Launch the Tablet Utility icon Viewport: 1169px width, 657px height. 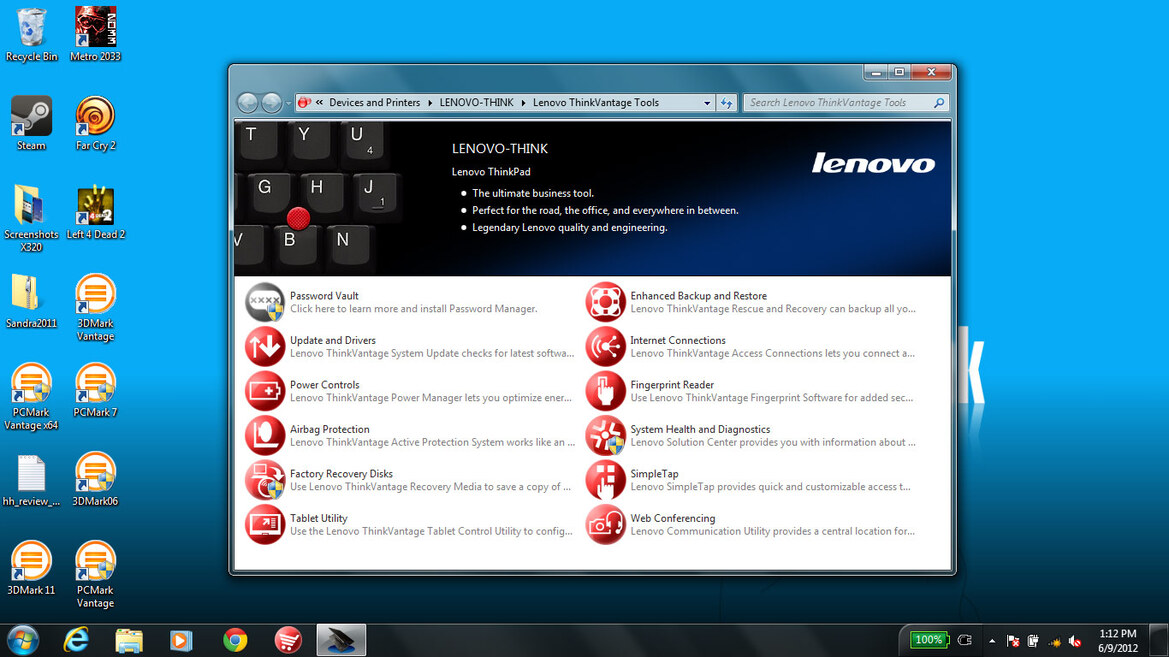[265, 524]
